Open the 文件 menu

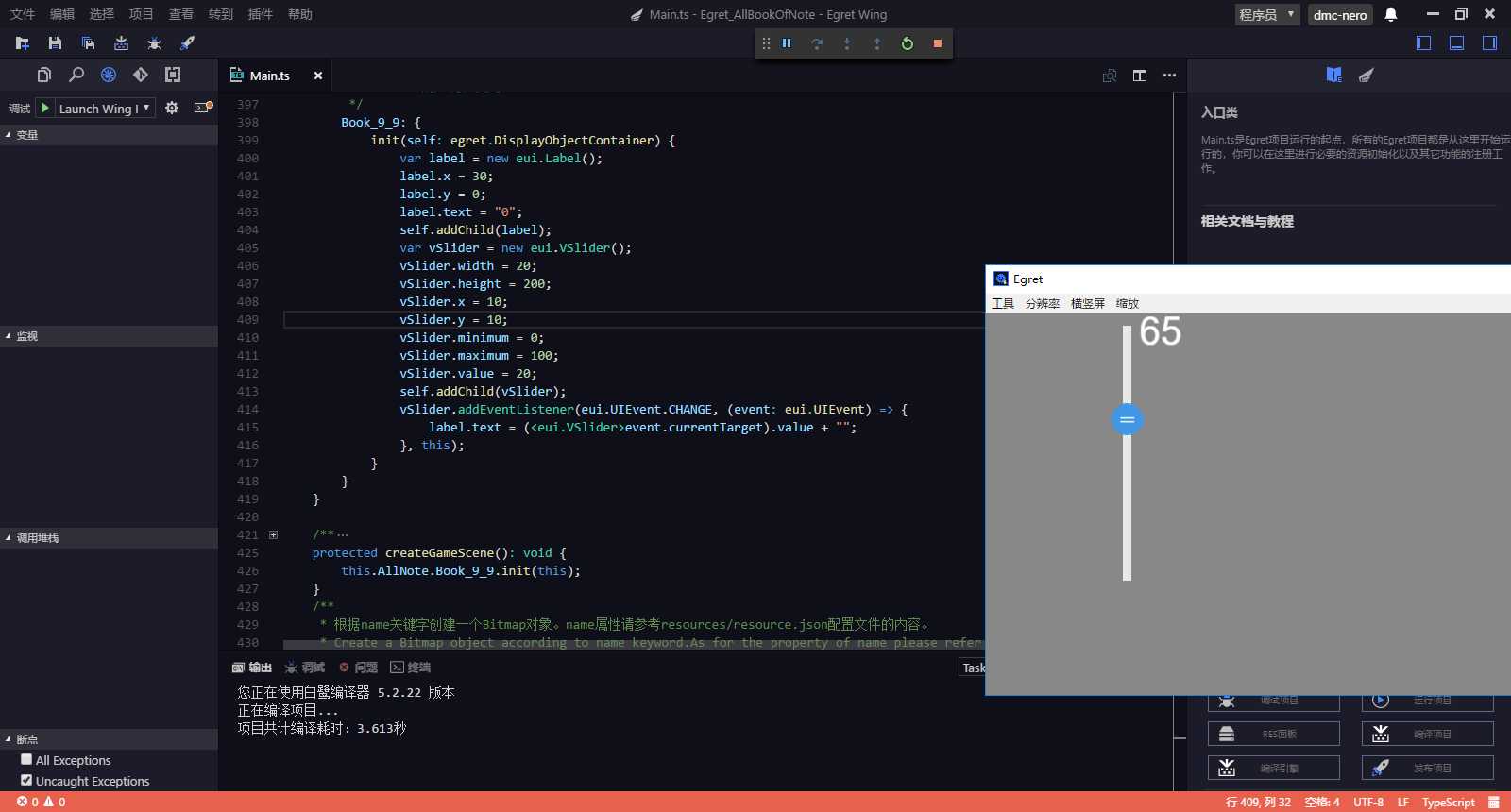tap(23, 14)
